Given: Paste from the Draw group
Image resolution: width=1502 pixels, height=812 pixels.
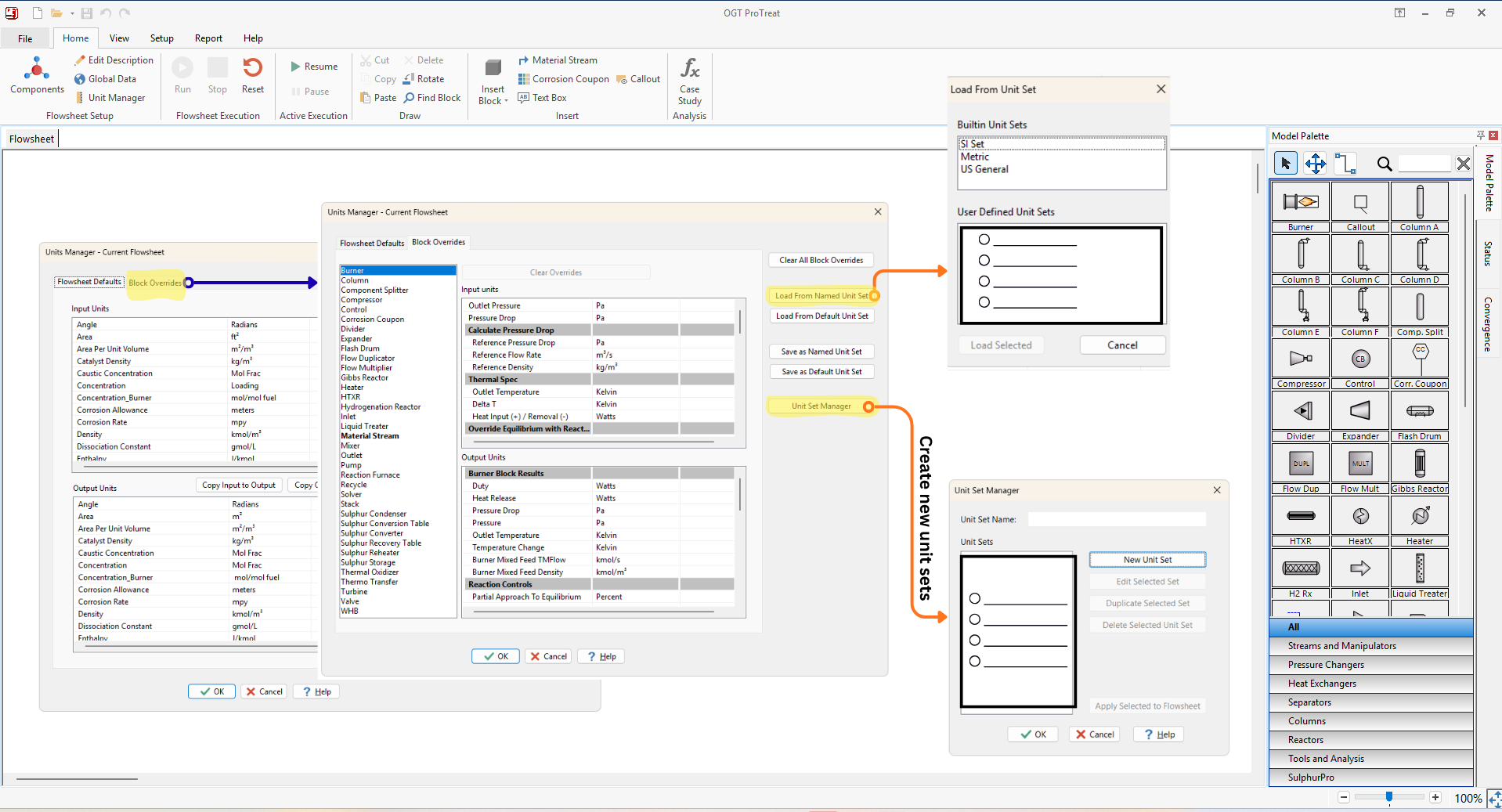Looking at the screenshot, I should pos(378,98).
